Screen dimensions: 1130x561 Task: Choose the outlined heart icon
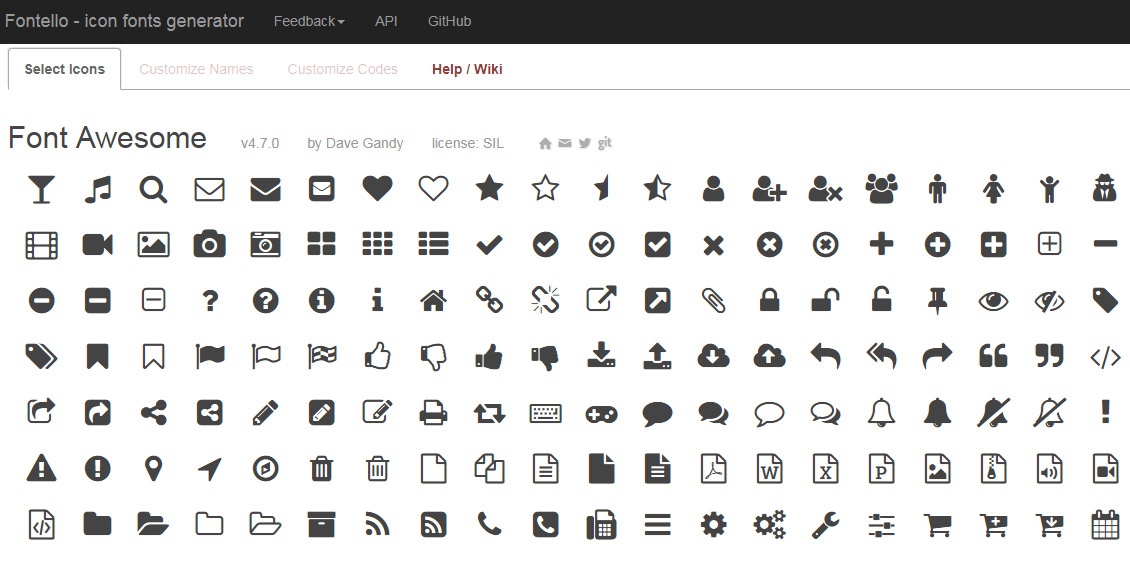pyautogui.click(x=433, y=189)
